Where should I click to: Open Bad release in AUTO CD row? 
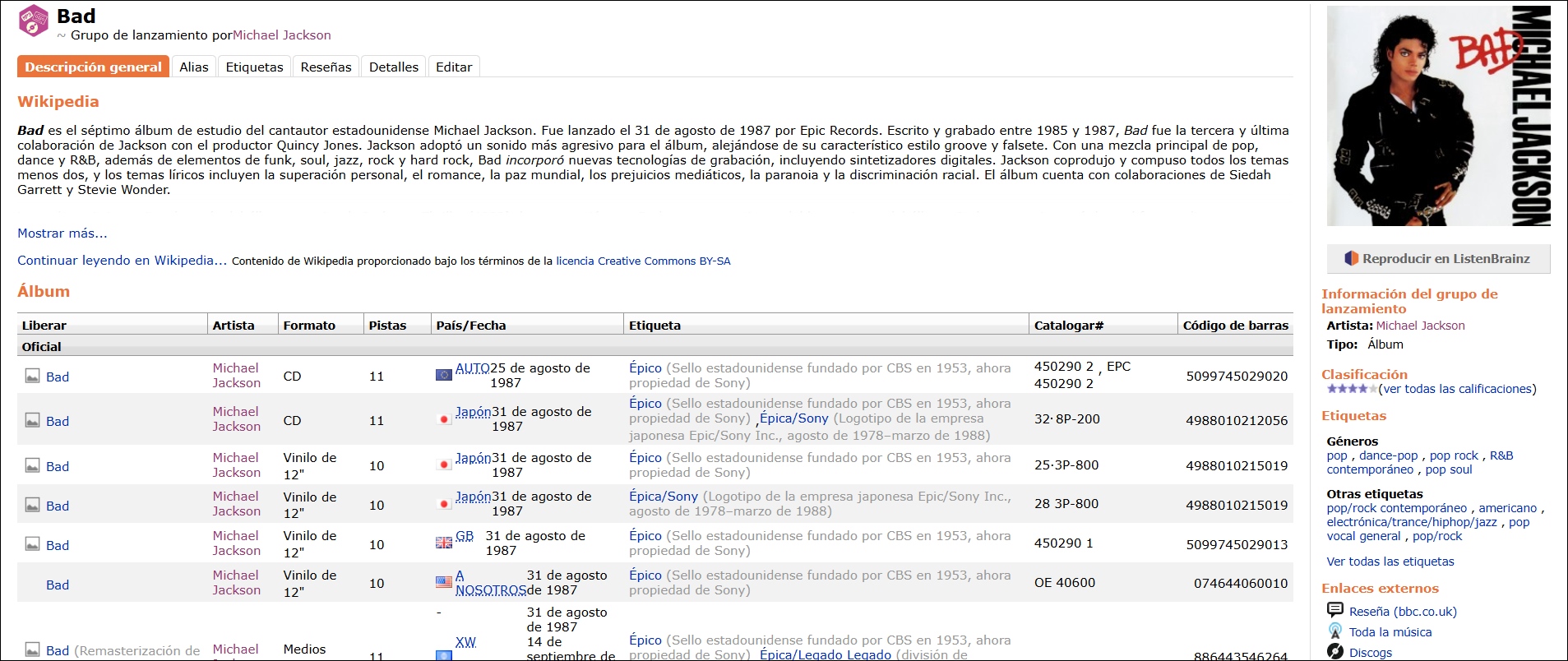58,377
